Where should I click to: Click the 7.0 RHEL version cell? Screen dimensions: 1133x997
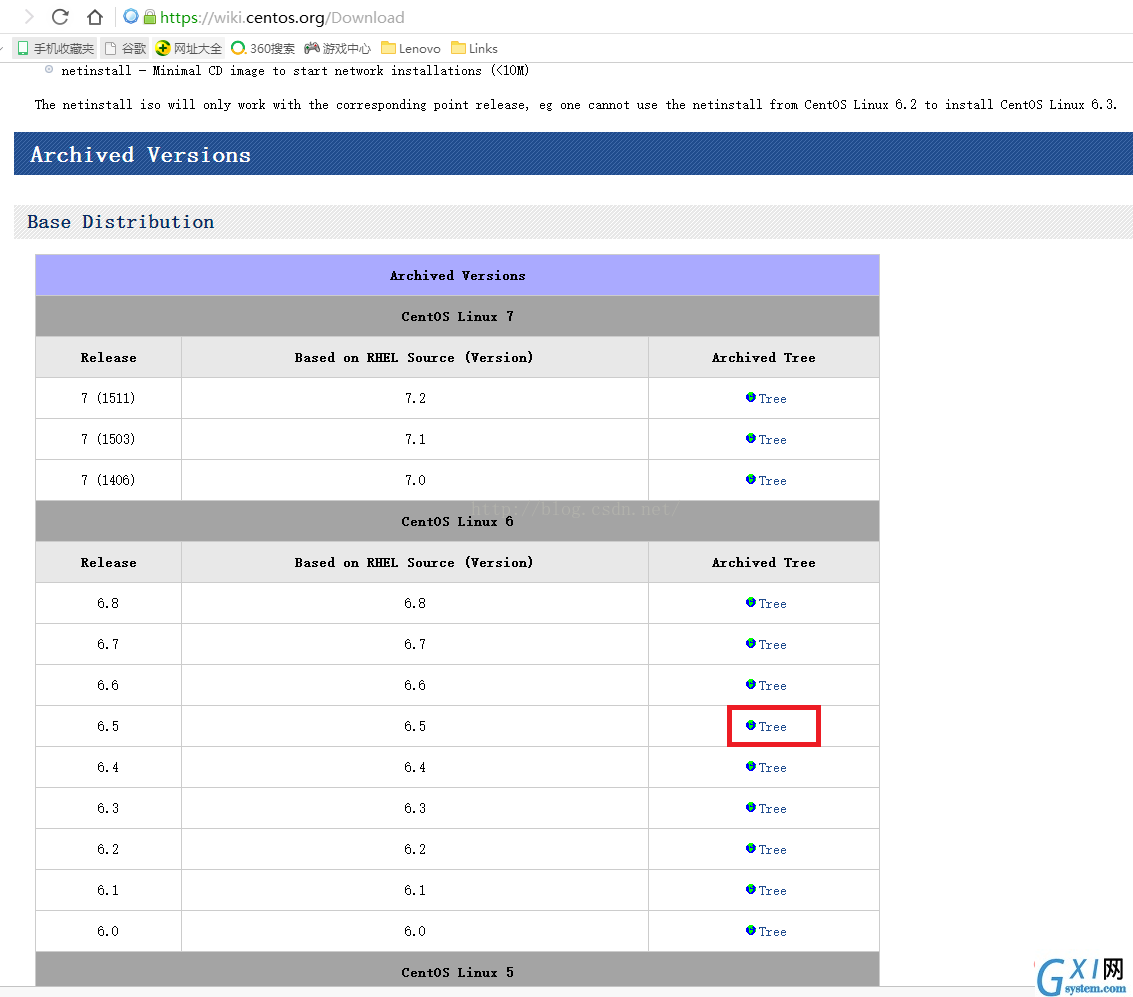(x=415, y=480)
